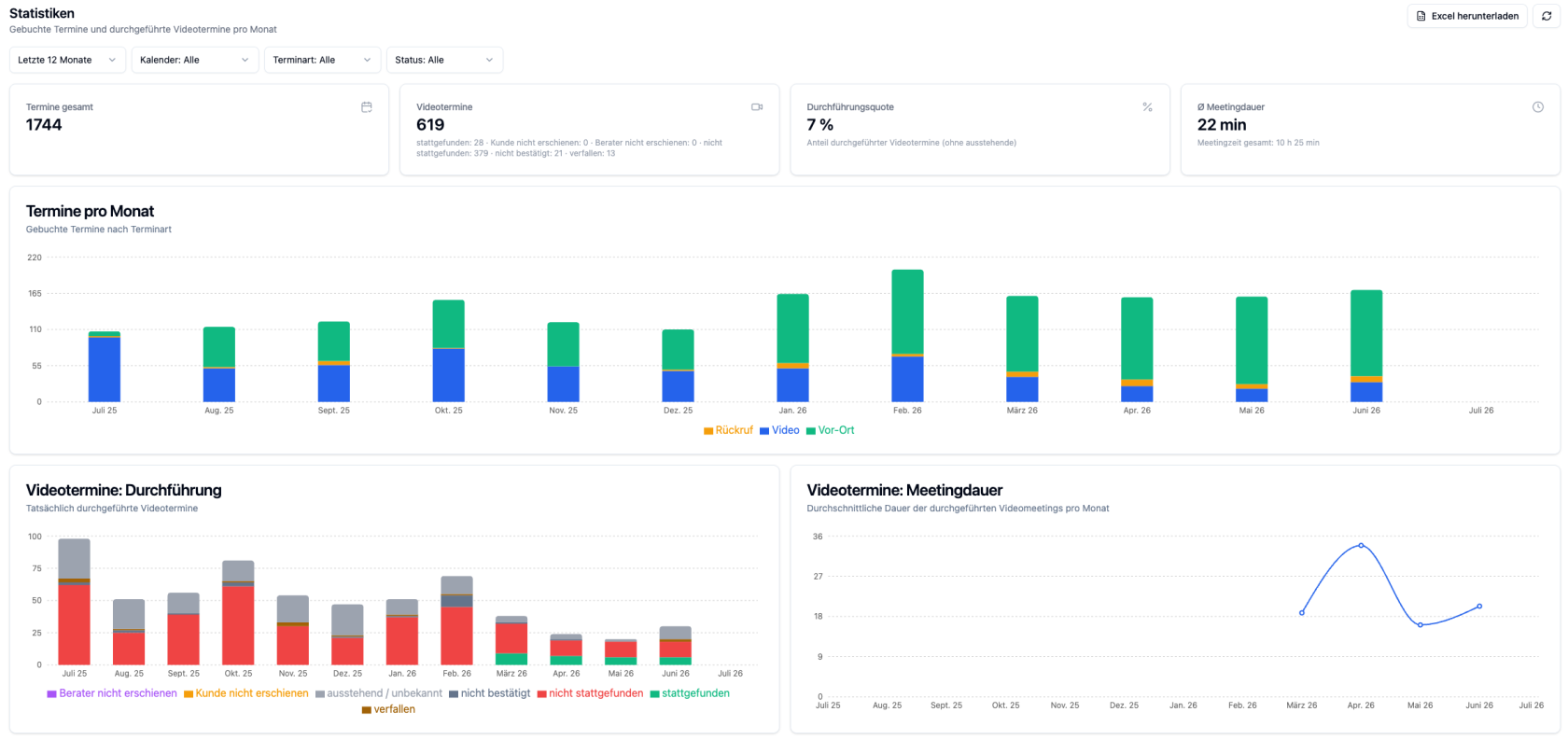Click the total value 1744 under Termine gesamt
The image size is (1568, 740).
tap(44, 125)
